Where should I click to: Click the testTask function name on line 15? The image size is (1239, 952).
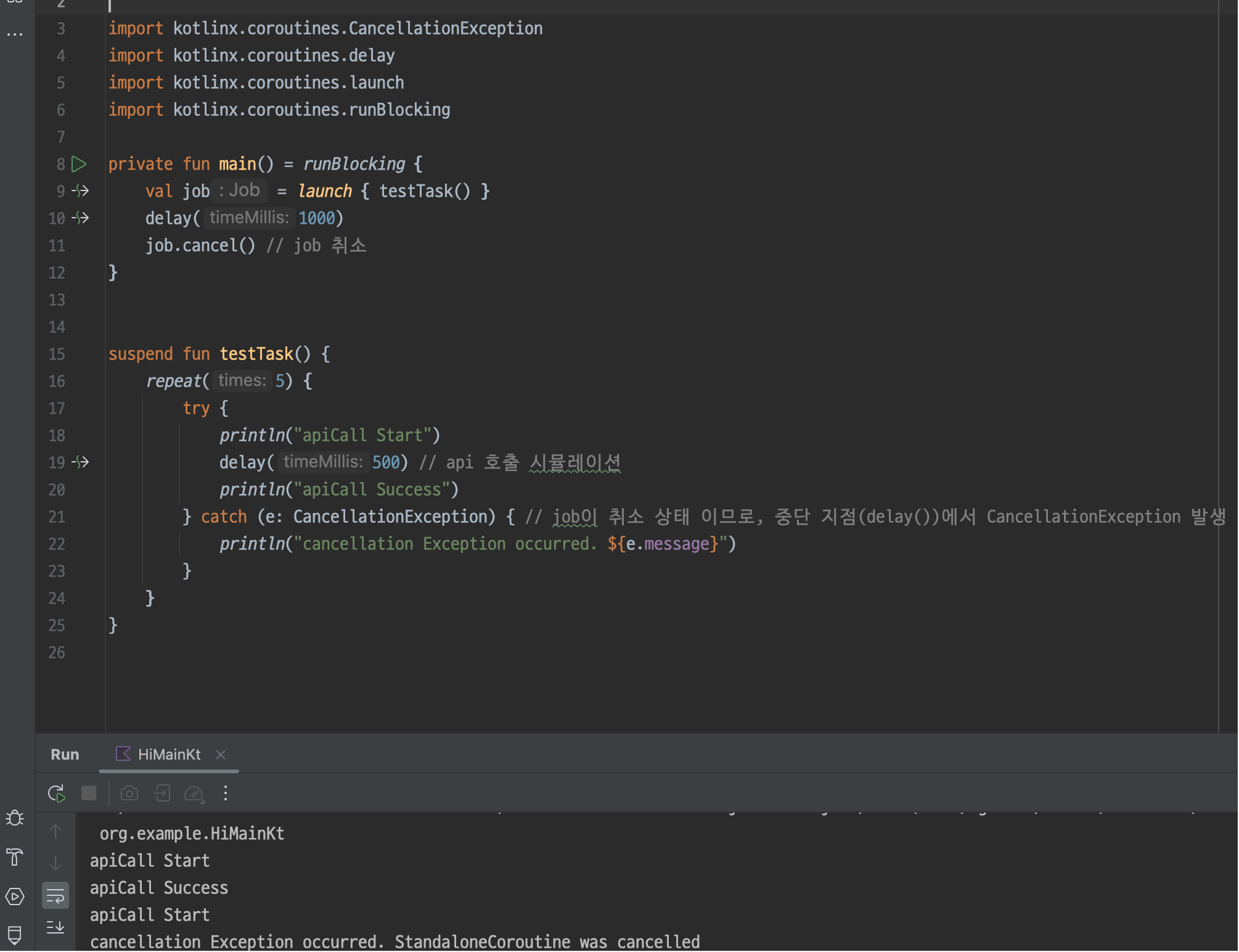(x=256, y=354)
